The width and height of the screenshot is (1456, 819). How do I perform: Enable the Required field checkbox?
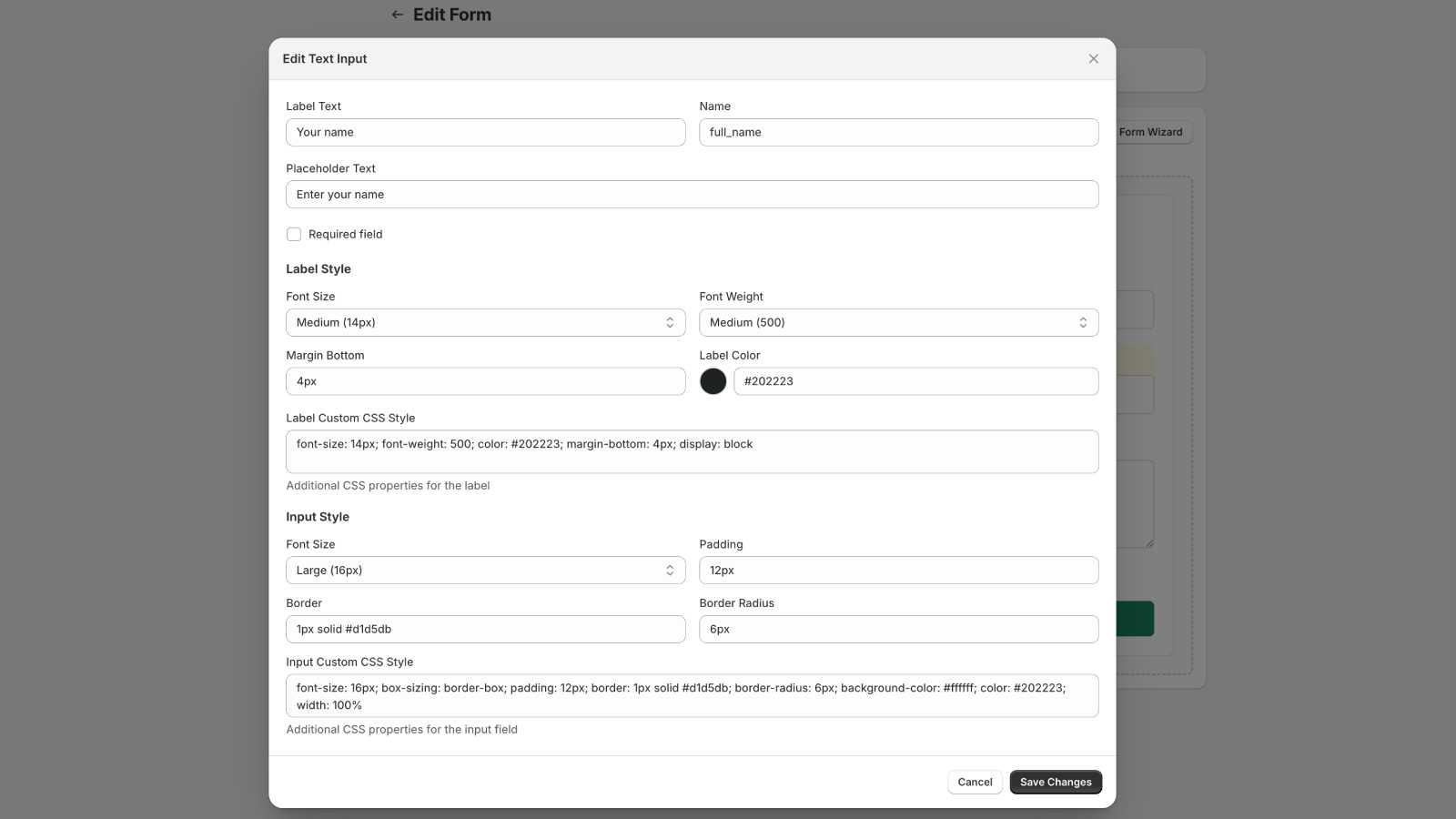coord(294,234)
